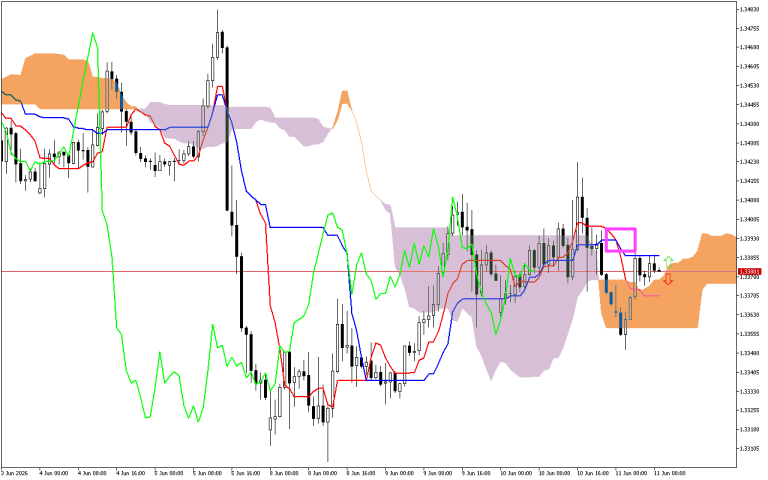
Task: Click the 10 Jun 16:00 time label
Action: [x=593, y=473]
